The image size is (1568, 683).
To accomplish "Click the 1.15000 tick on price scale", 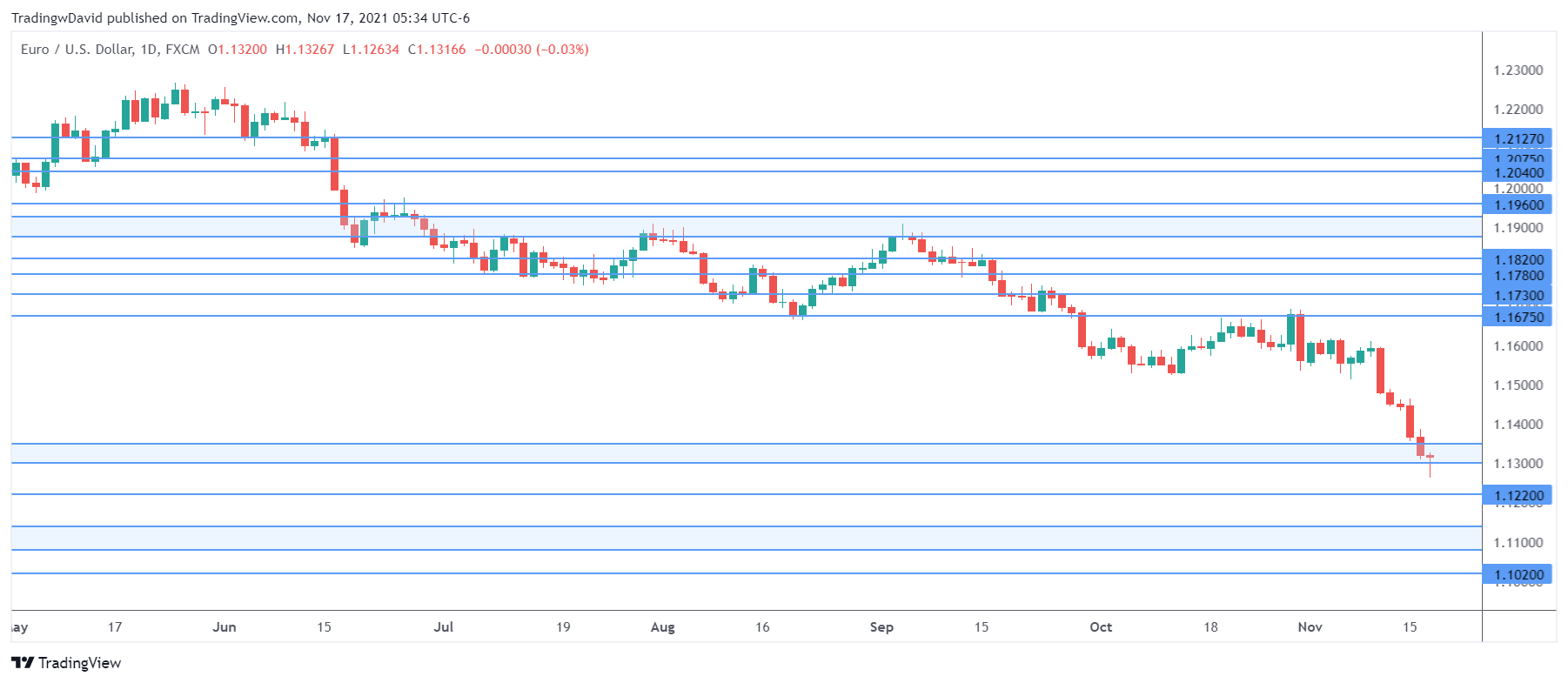I will [1518, 385].
